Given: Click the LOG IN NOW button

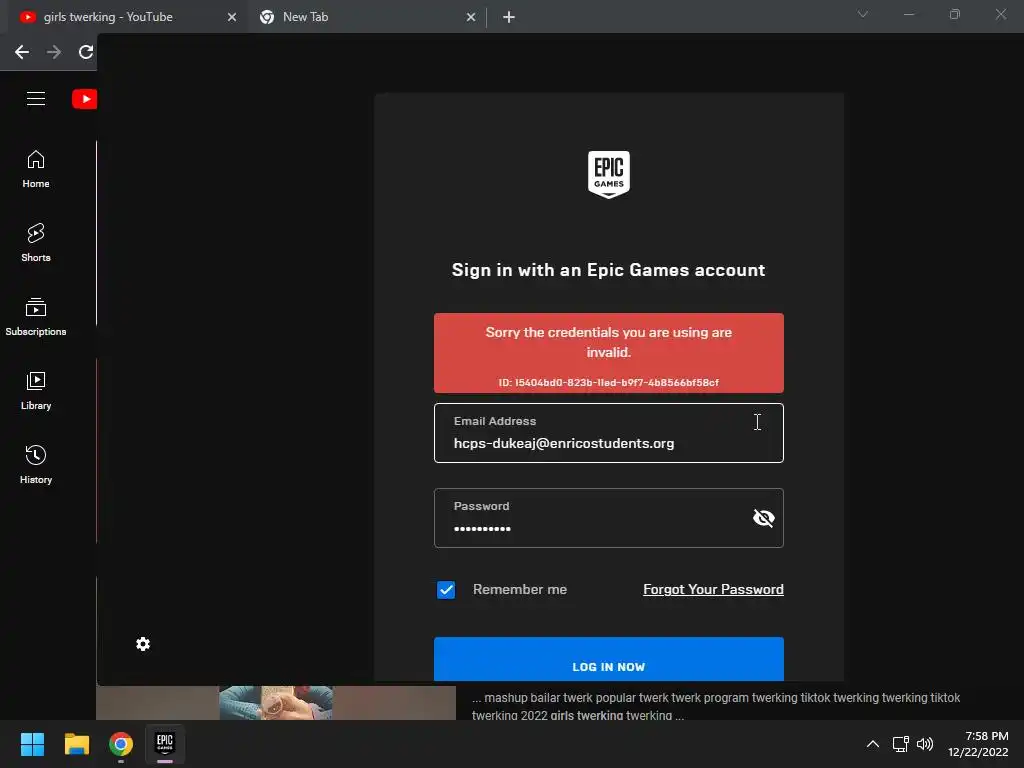Looking at the screenshot, I should click(609, 660).
